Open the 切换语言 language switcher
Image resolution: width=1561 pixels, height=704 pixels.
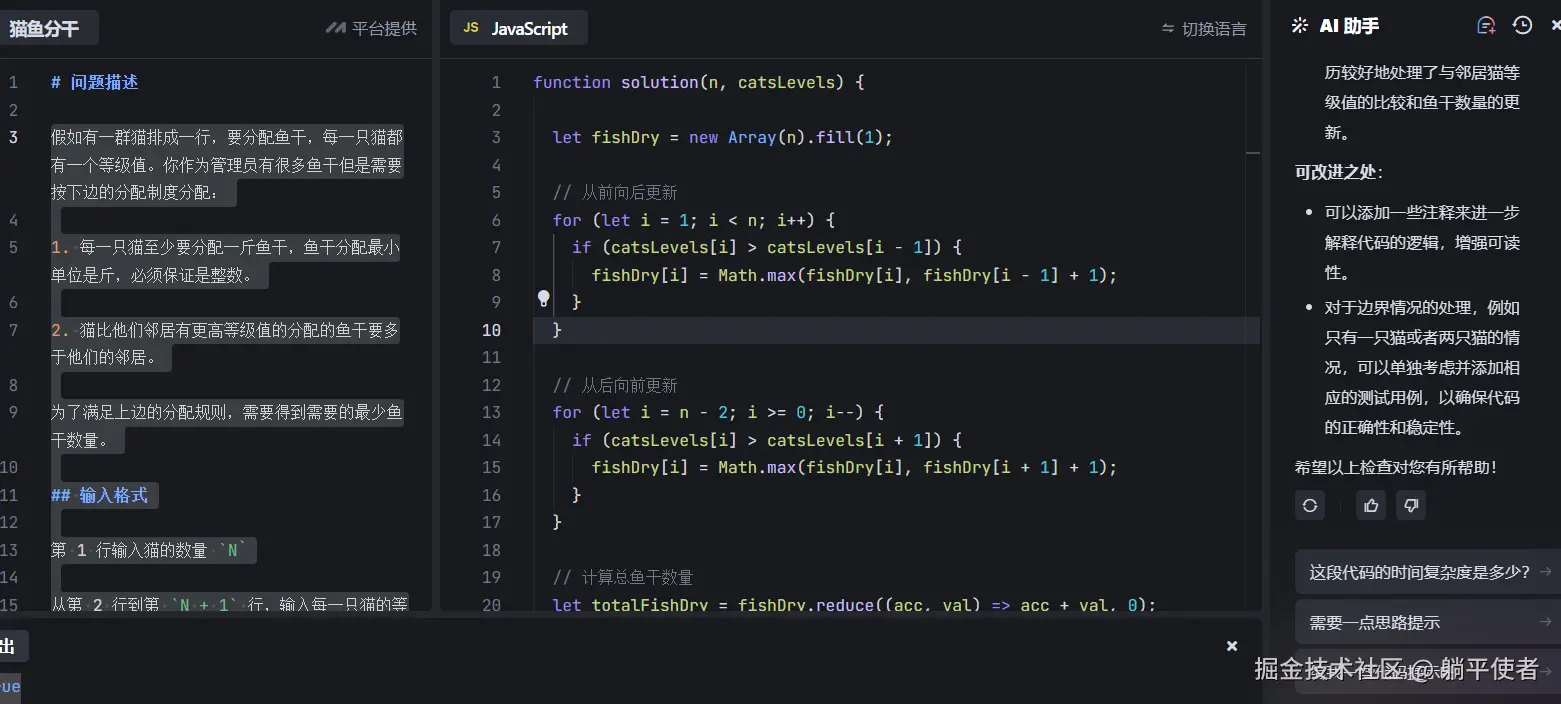1204,29
